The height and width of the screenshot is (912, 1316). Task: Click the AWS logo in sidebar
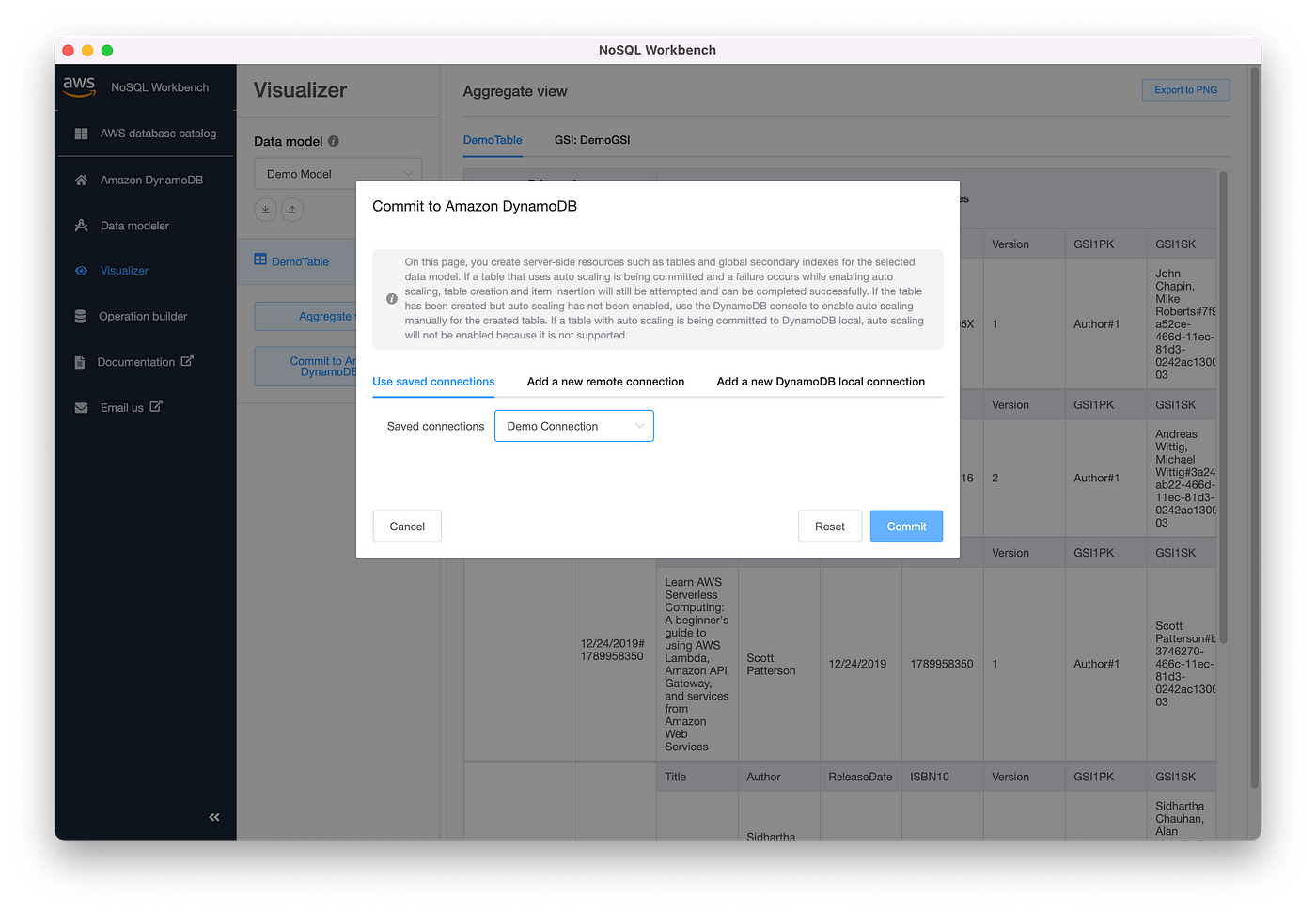79,86
